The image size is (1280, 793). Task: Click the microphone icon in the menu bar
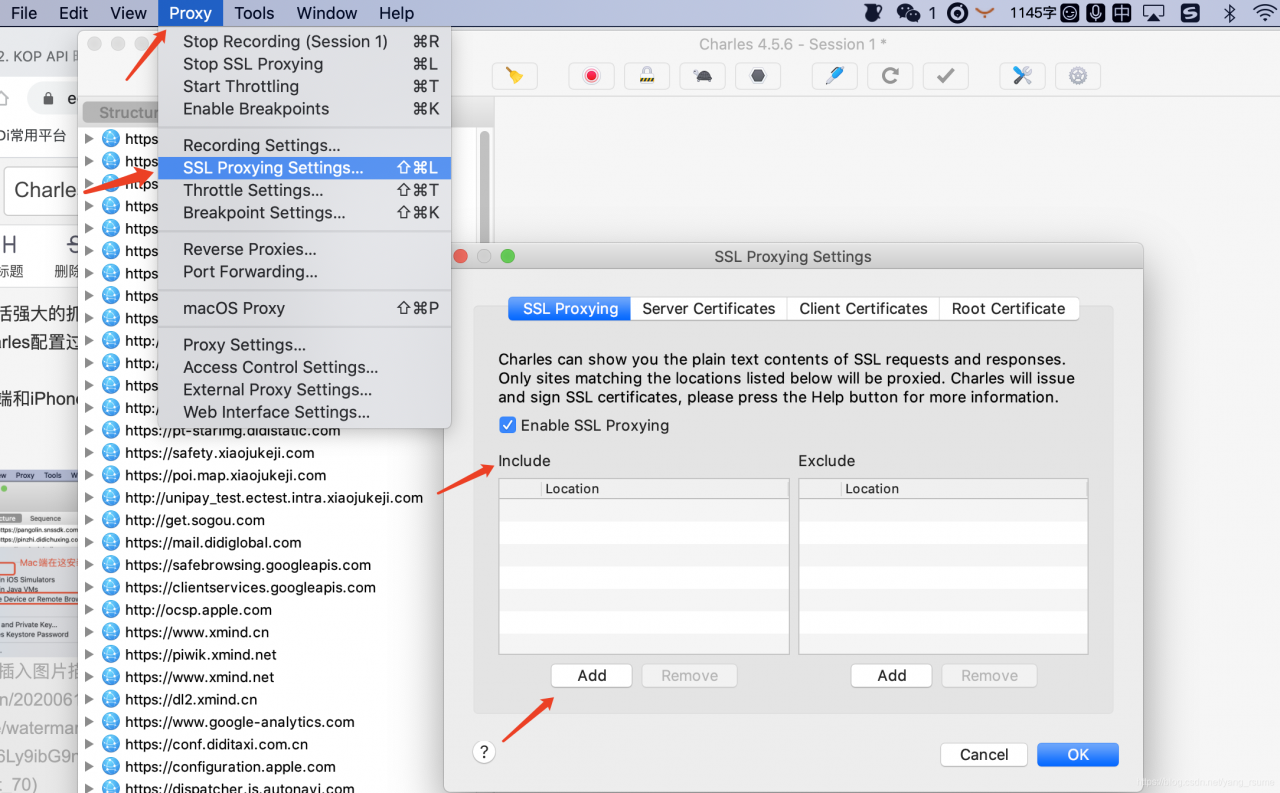click(x=1096, y=13)
